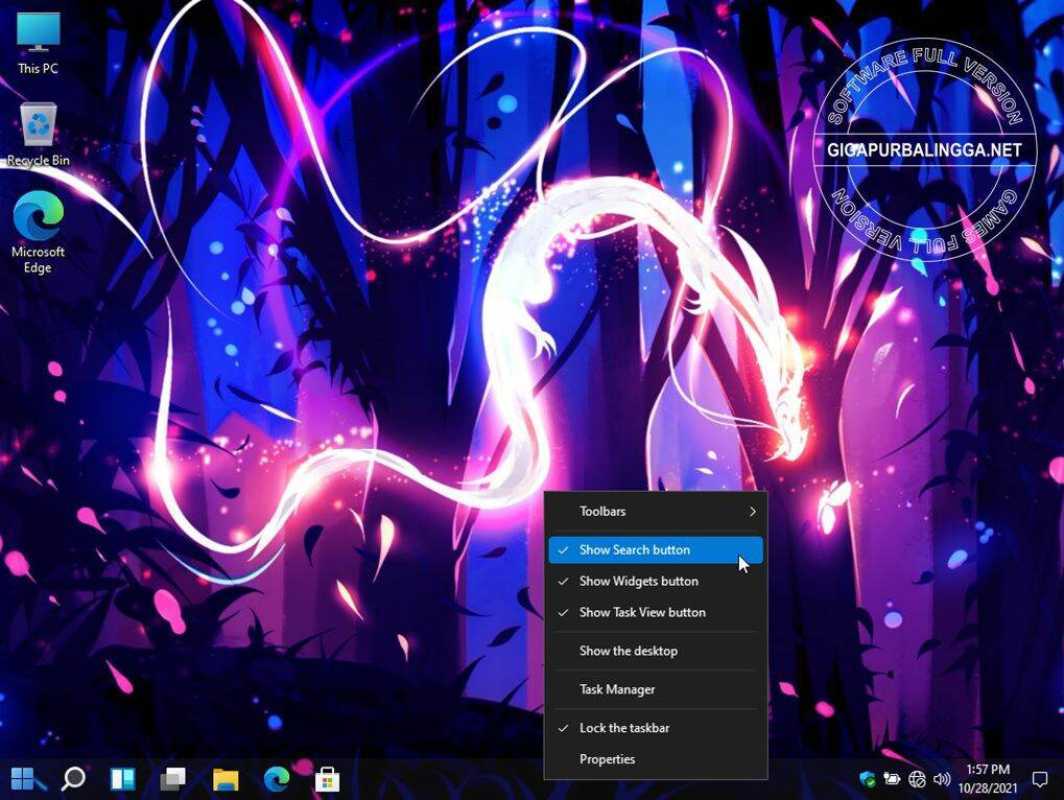Open the Start menu
This screenshot has width=1064, height=800.
(x=20, y=777)
